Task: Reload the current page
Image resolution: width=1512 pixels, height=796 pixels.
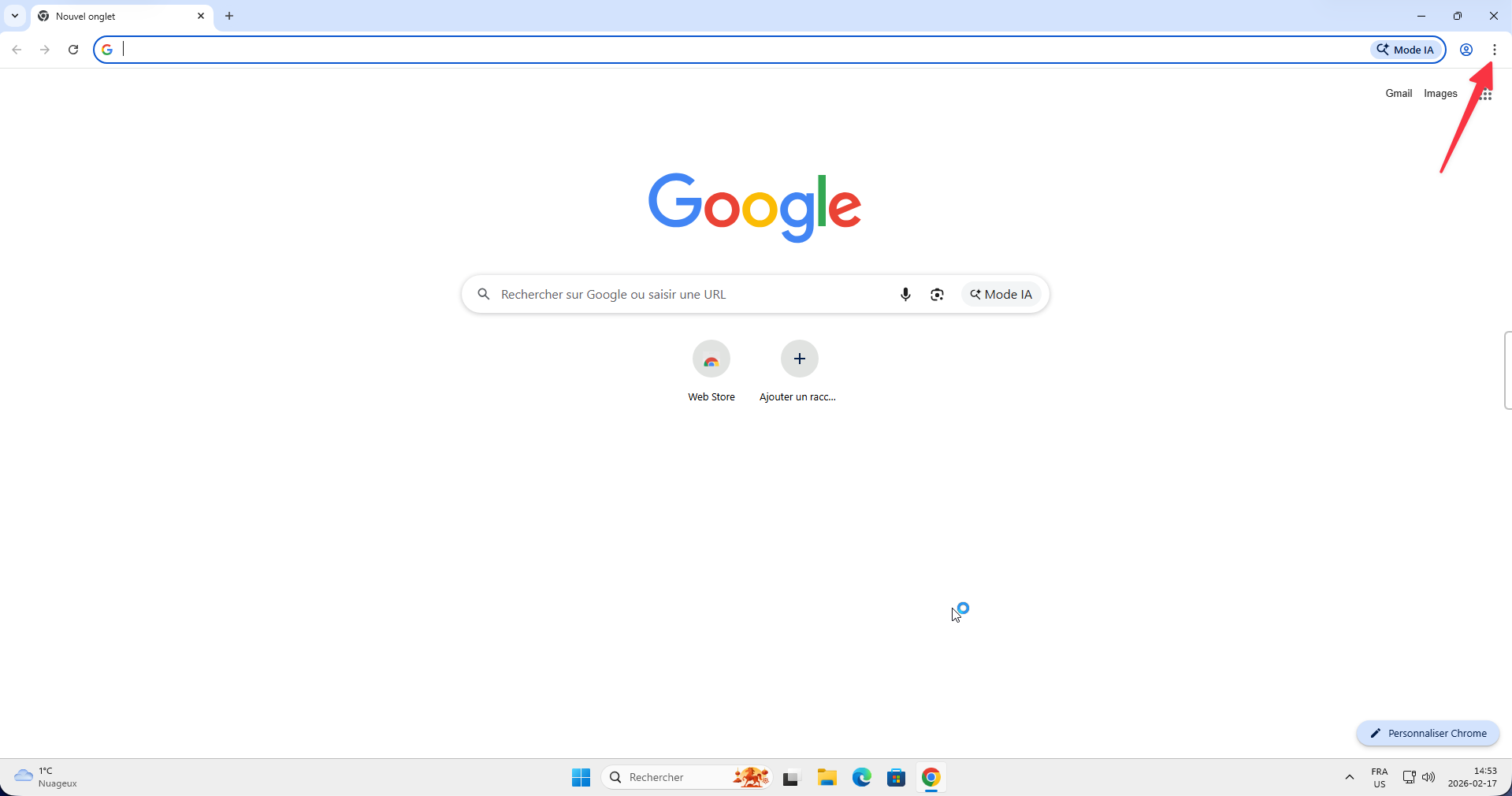Action: coord(73,50)
